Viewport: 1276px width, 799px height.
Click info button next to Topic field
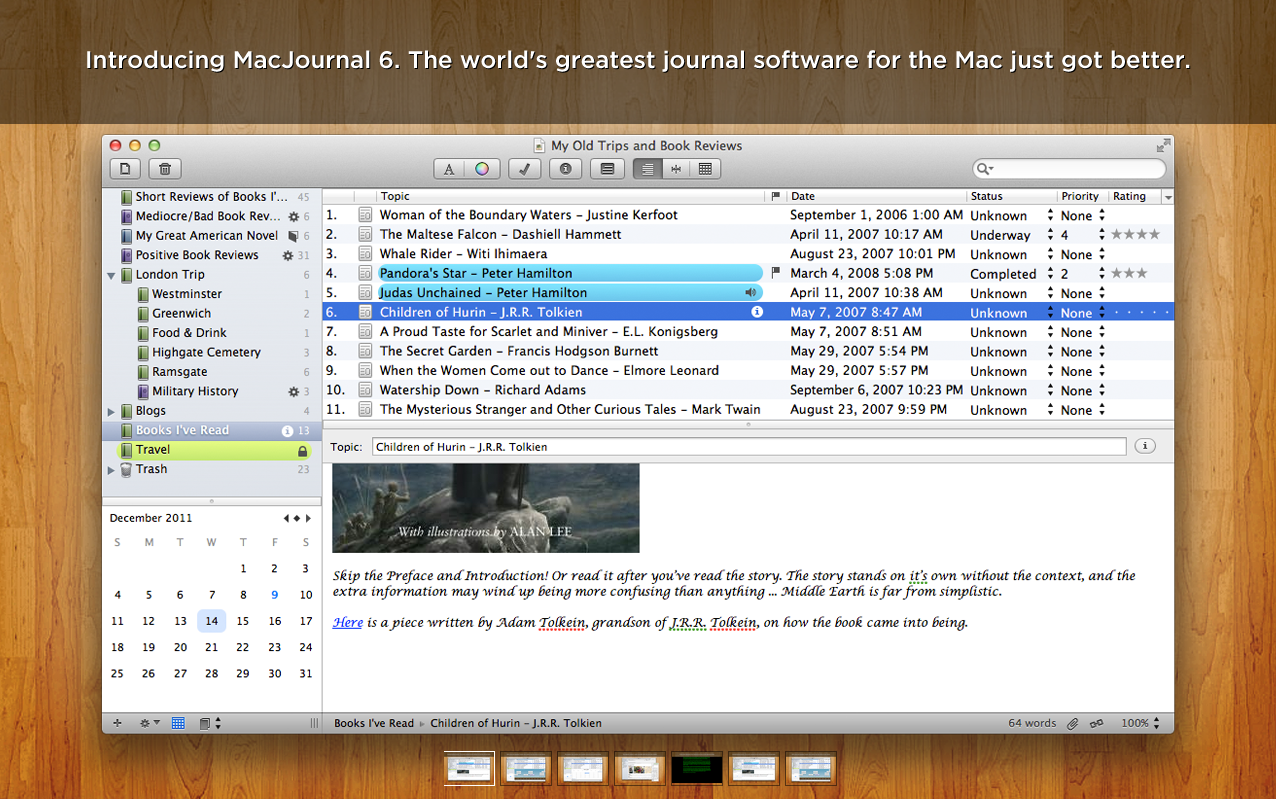pyautogui.click(x=1144, y=446)
